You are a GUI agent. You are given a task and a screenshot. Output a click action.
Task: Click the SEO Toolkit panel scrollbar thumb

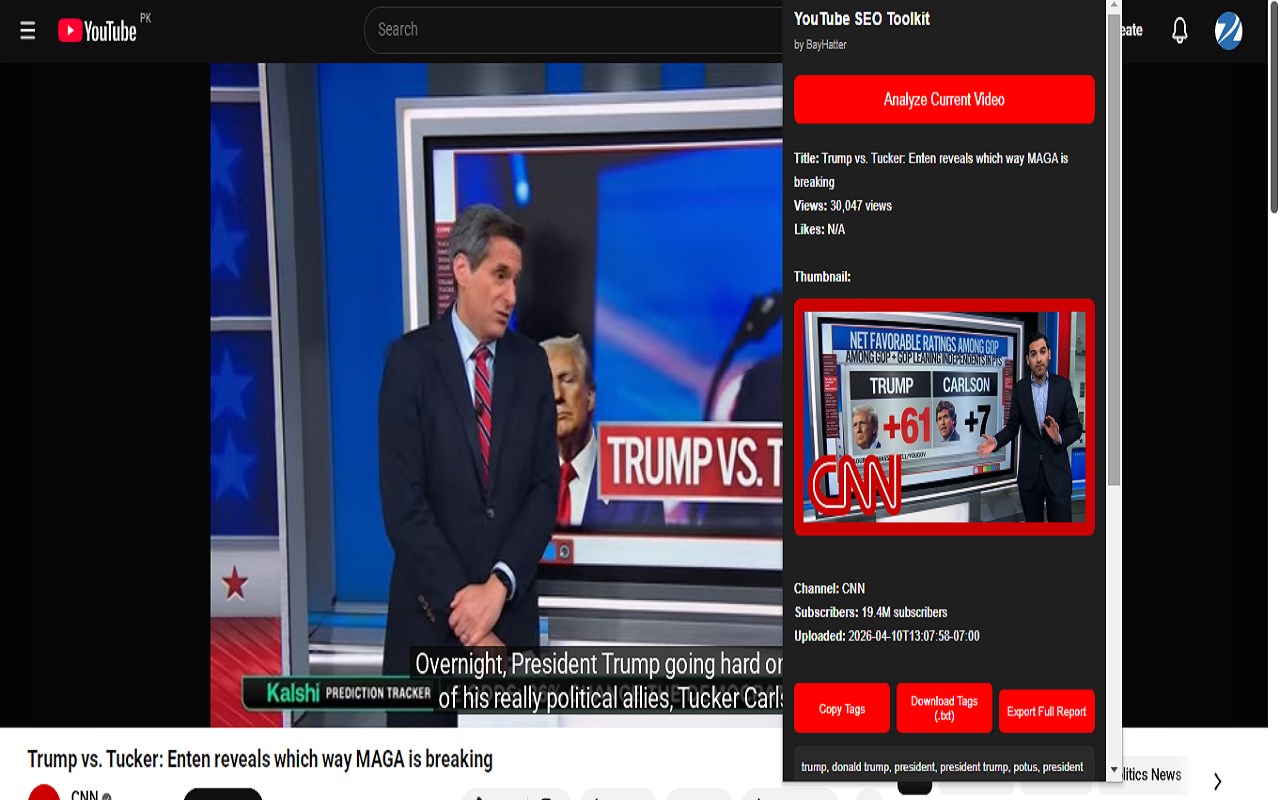click(x=1114, y=250)
